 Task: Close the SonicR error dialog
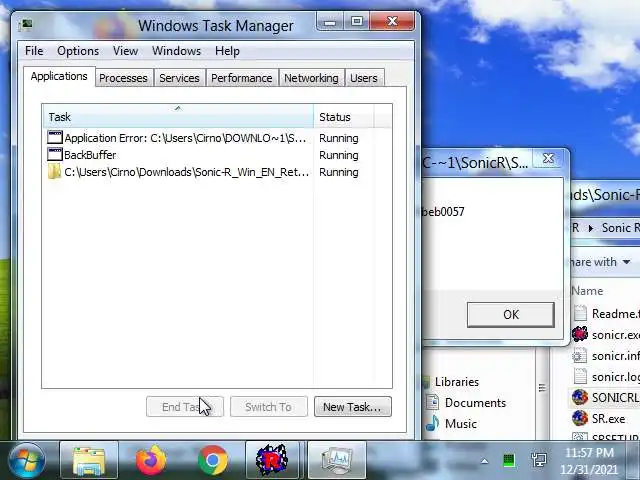pos(548,158)
